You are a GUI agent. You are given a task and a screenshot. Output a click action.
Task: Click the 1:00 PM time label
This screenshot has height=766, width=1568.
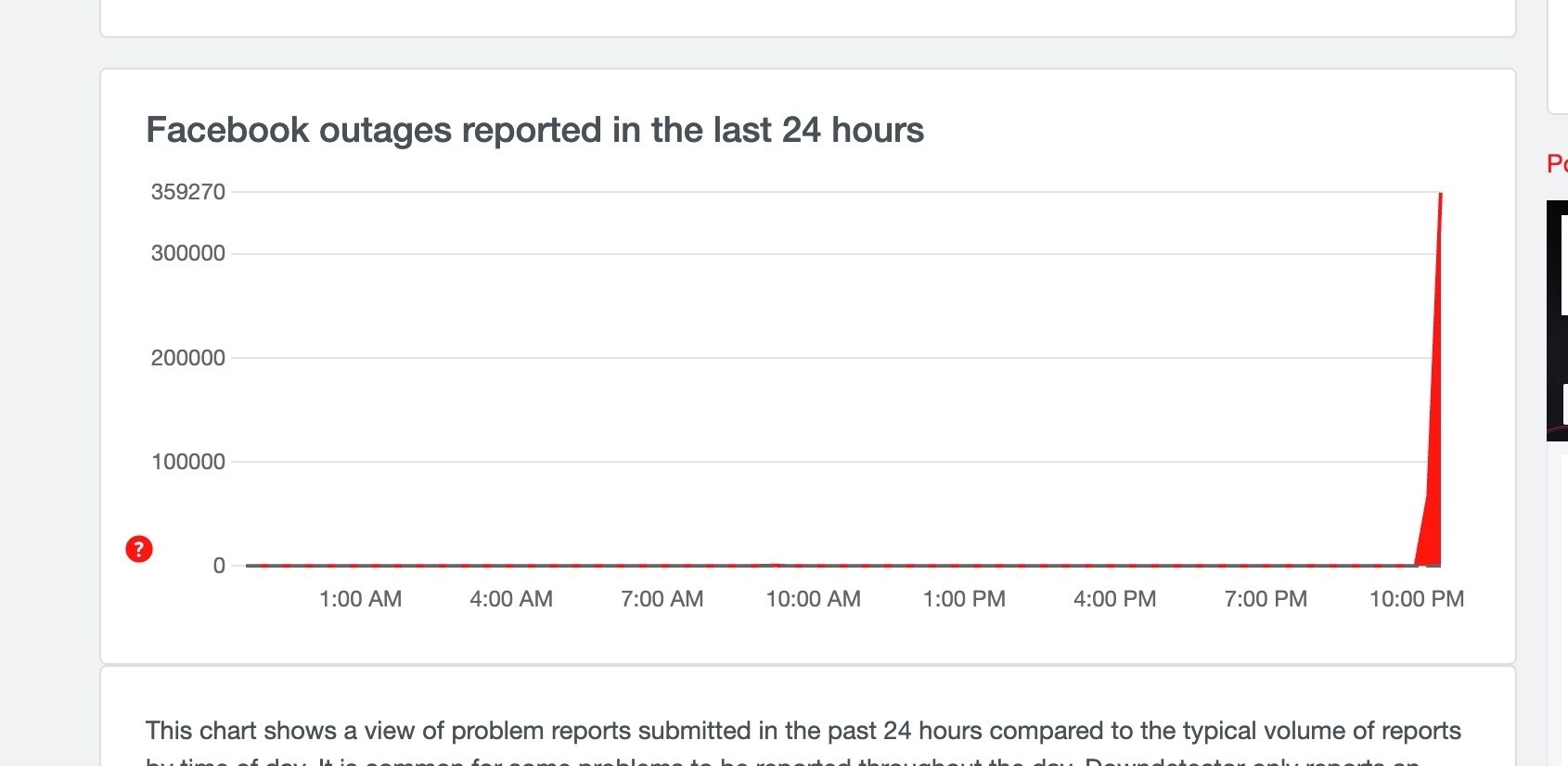(x=965, y=599)
